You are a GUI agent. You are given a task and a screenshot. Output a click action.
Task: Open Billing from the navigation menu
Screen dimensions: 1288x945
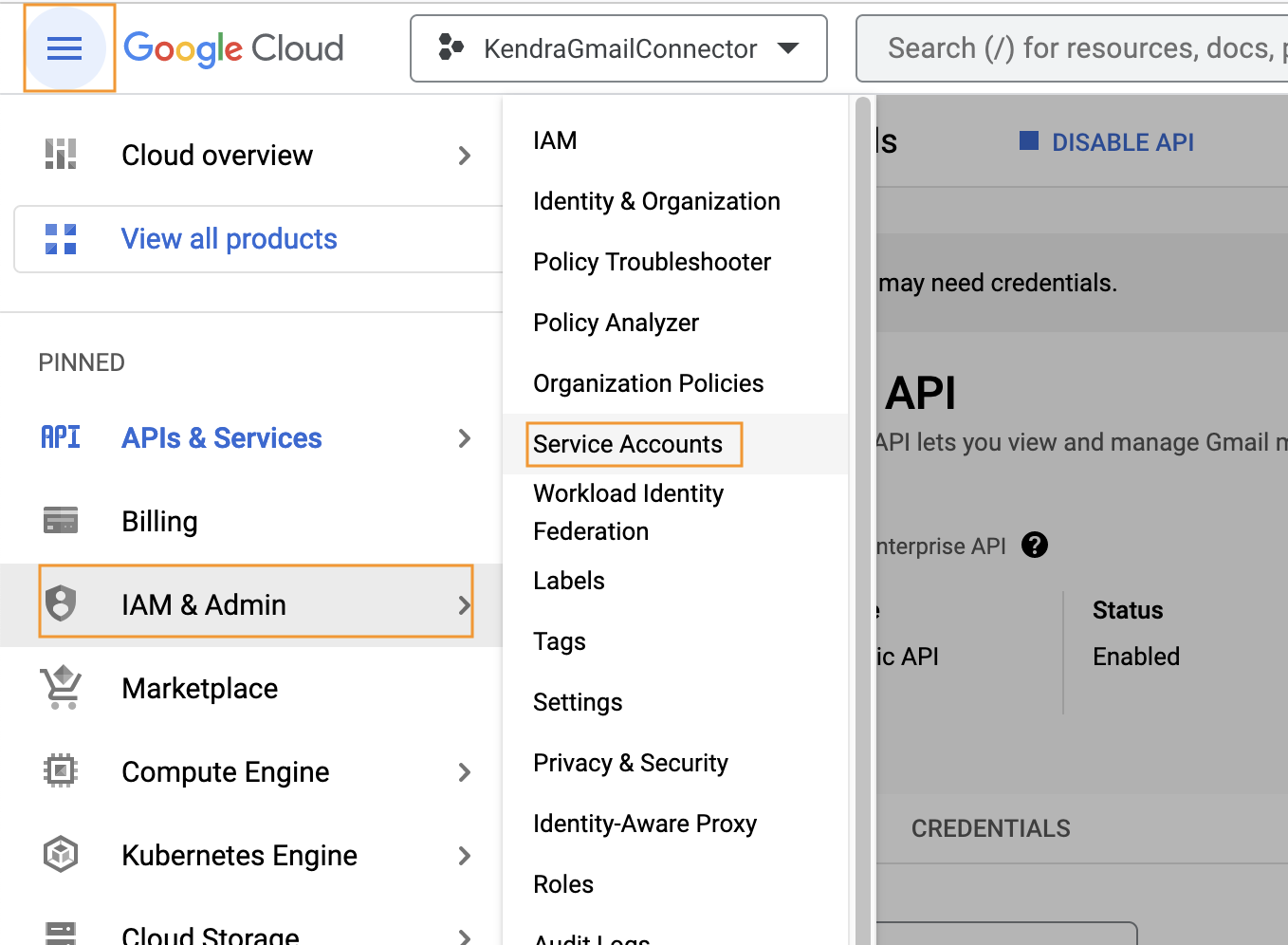159,522
